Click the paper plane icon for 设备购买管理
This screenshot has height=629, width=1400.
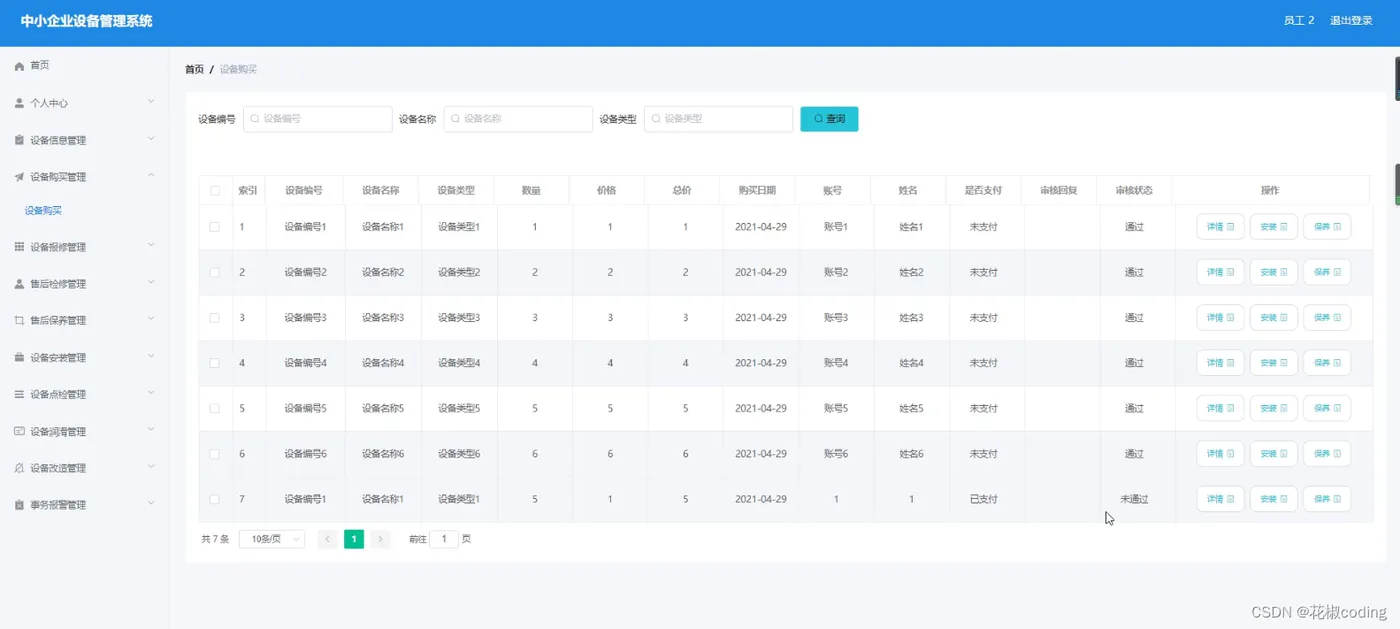[x=19, y=177]
